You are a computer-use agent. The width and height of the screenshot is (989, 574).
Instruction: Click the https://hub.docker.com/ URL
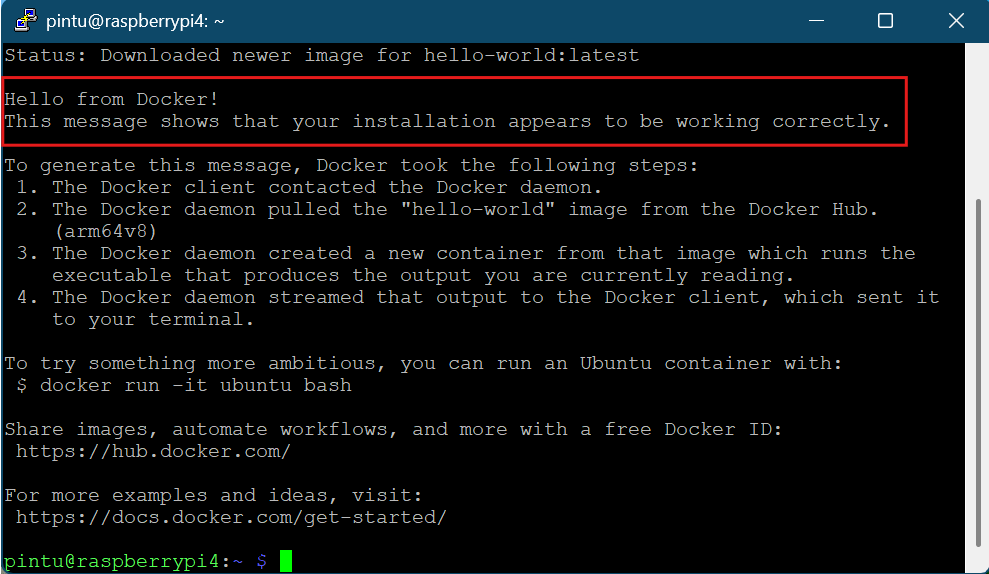click(x=153, y=452)
